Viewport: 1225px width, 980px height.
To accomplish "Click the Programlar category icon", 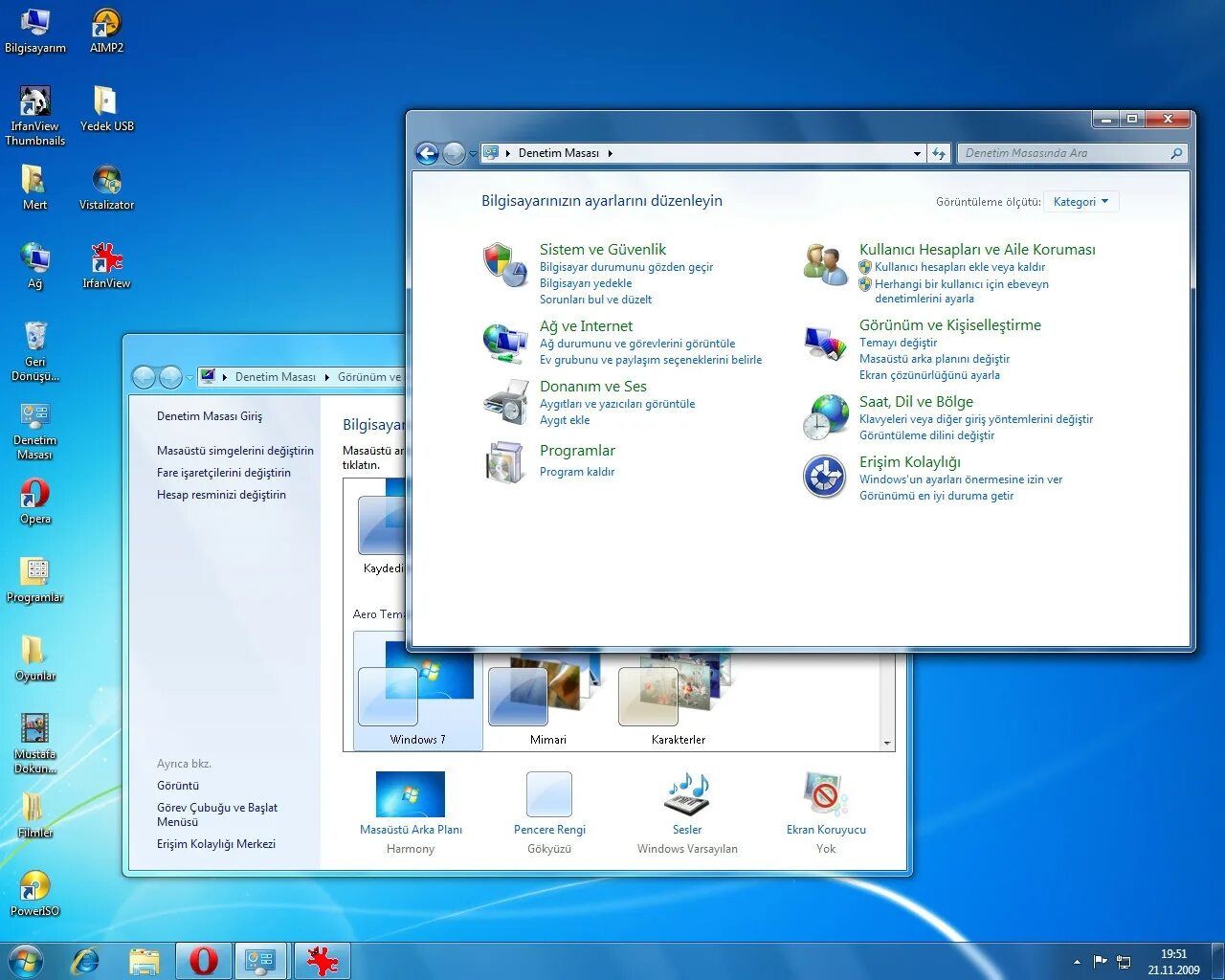I will tap(504, 461).
